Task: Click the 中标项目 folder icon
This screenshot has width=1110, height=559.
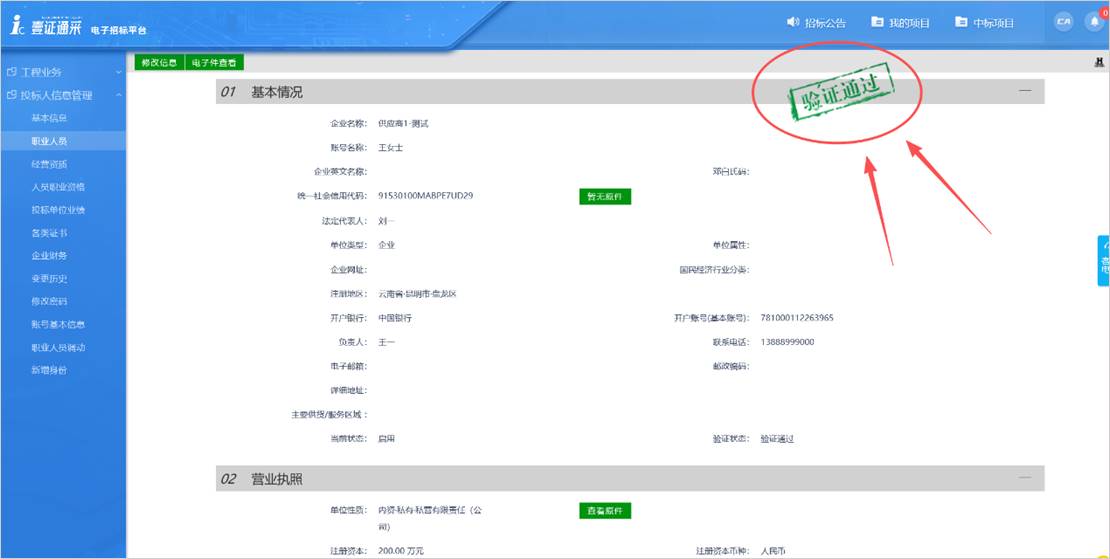Action: pos(961,22)
